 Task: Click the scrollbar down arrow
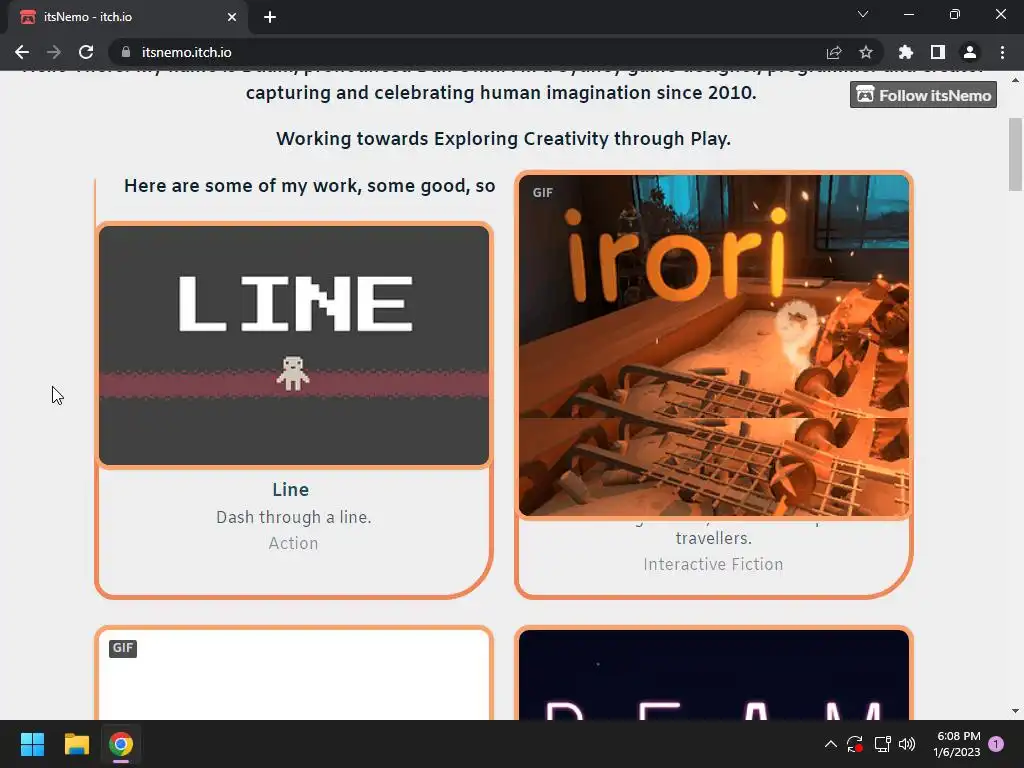1016,711
